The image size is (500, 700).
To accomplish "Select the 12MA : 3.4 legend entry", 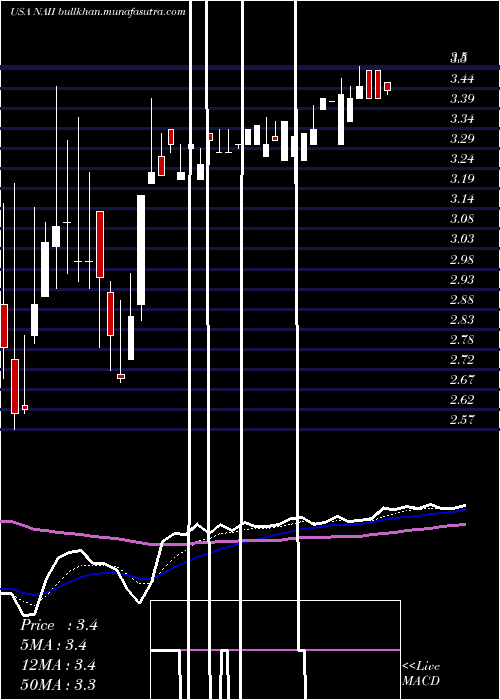I will [x=58, y=665].
